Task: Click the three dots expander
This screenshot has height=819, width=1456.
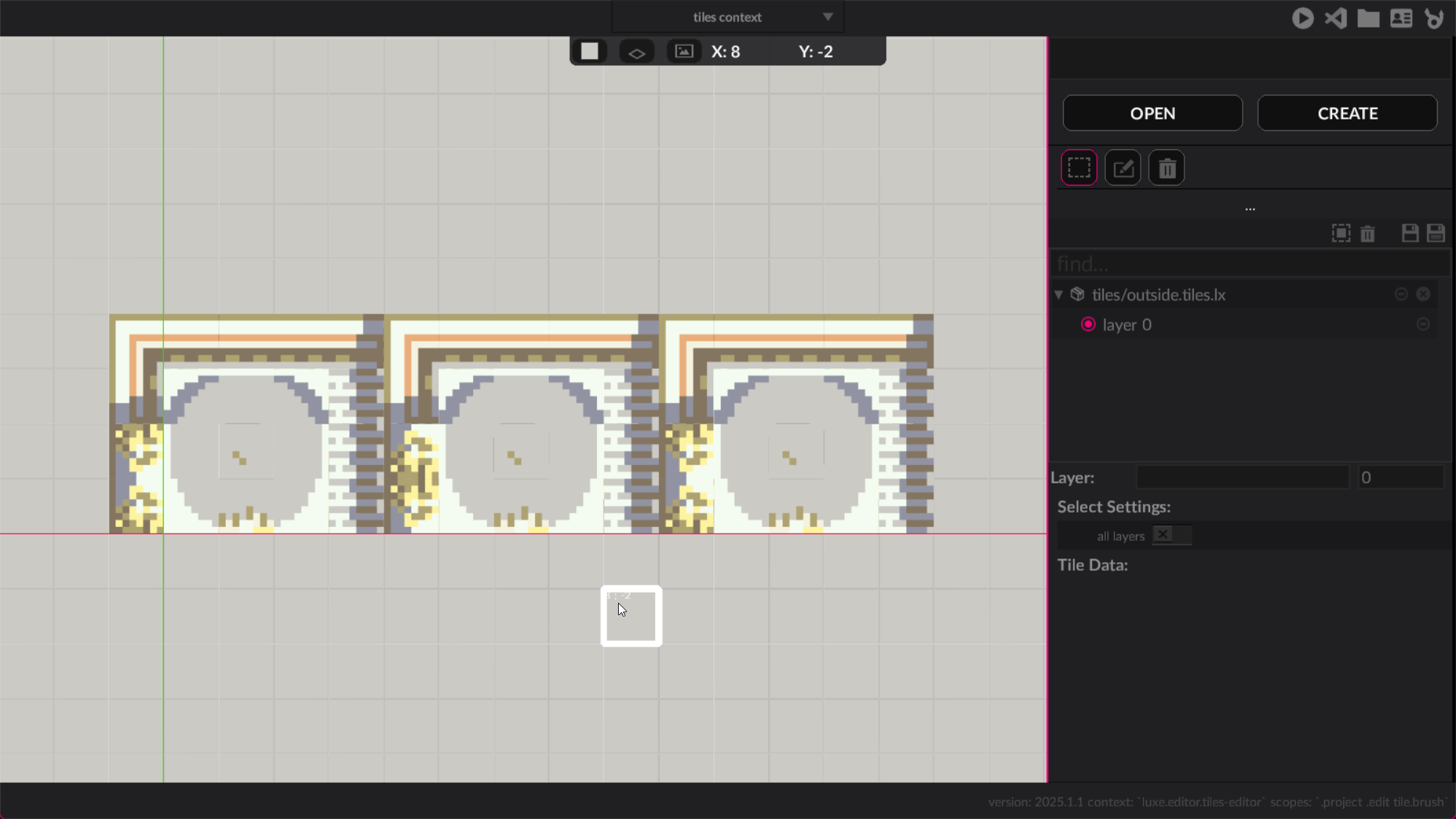Action: click(x=1250, y=209)
